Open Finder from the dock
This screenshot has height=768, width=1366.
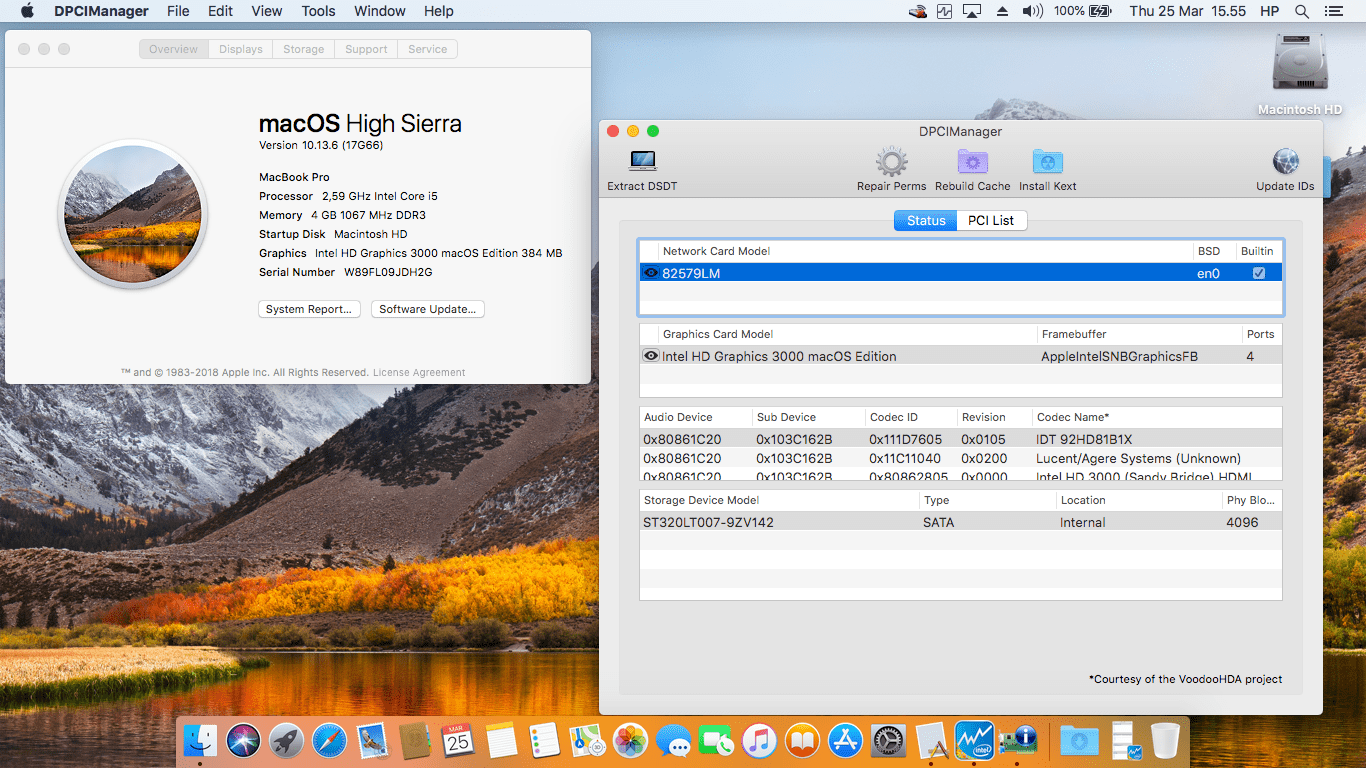click(200, 741)
